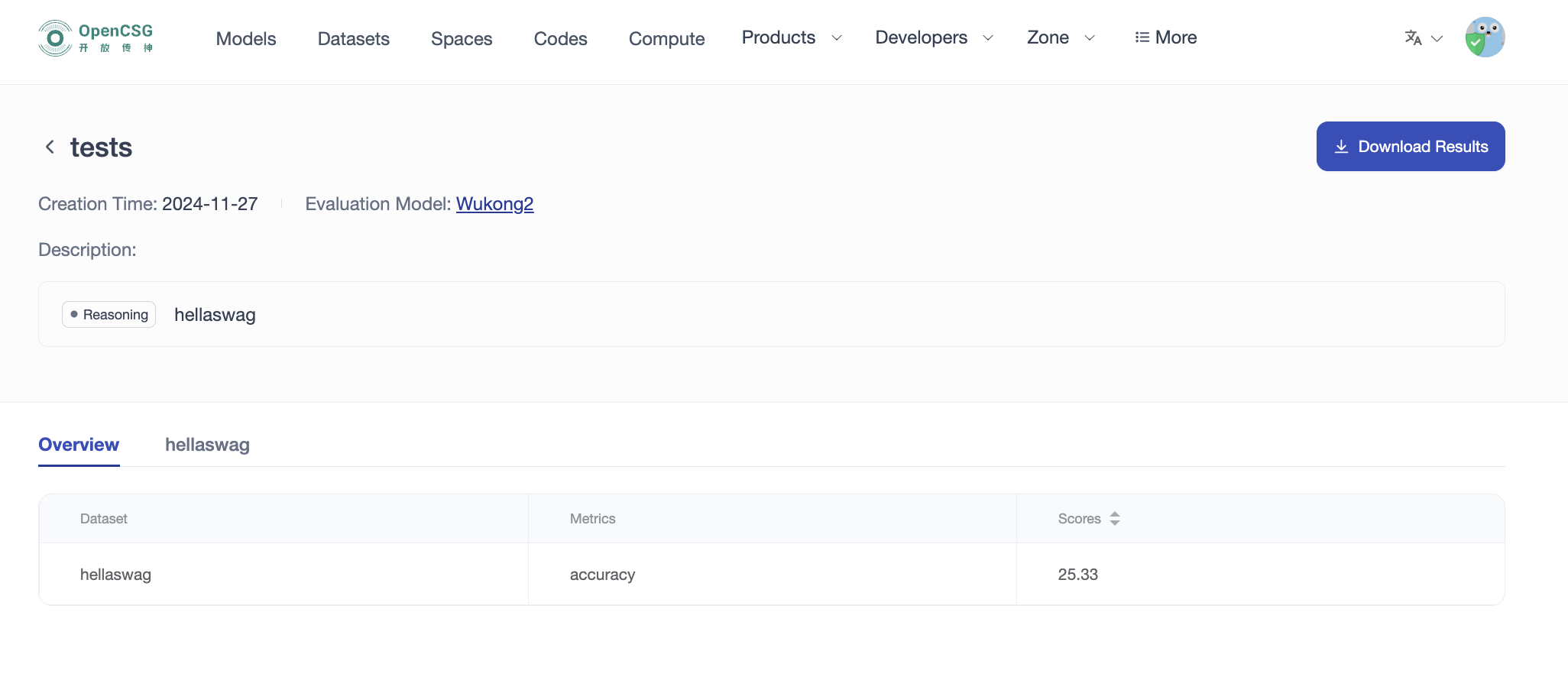Switch to the hellaswag tab
1568x677 pixels.
pos(207,445)
